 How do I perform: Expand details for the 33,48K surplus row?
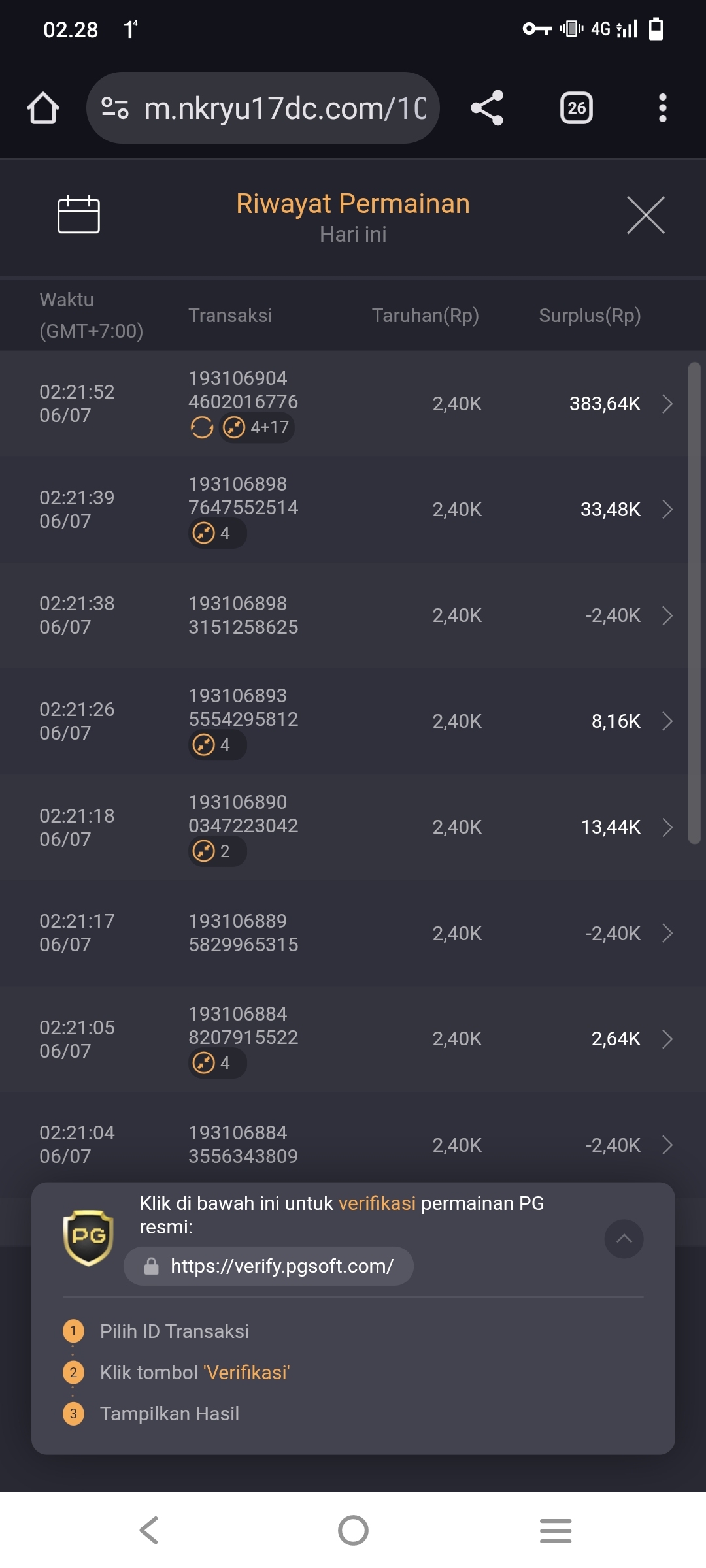[x=667, y=510]
